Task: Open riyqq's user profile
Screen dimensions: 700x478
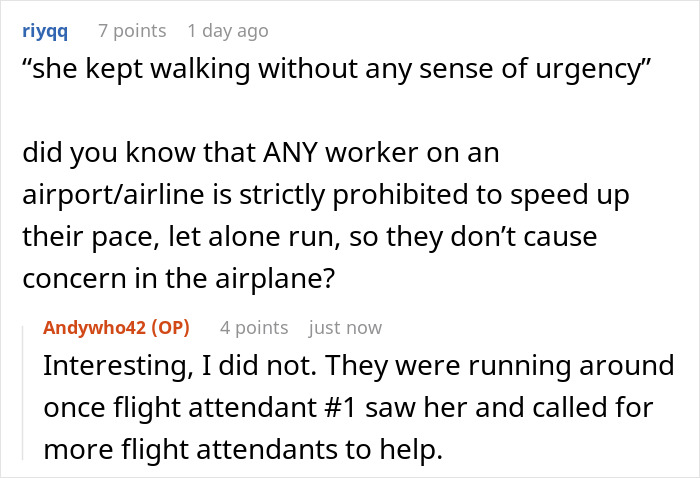Action: 45,31
